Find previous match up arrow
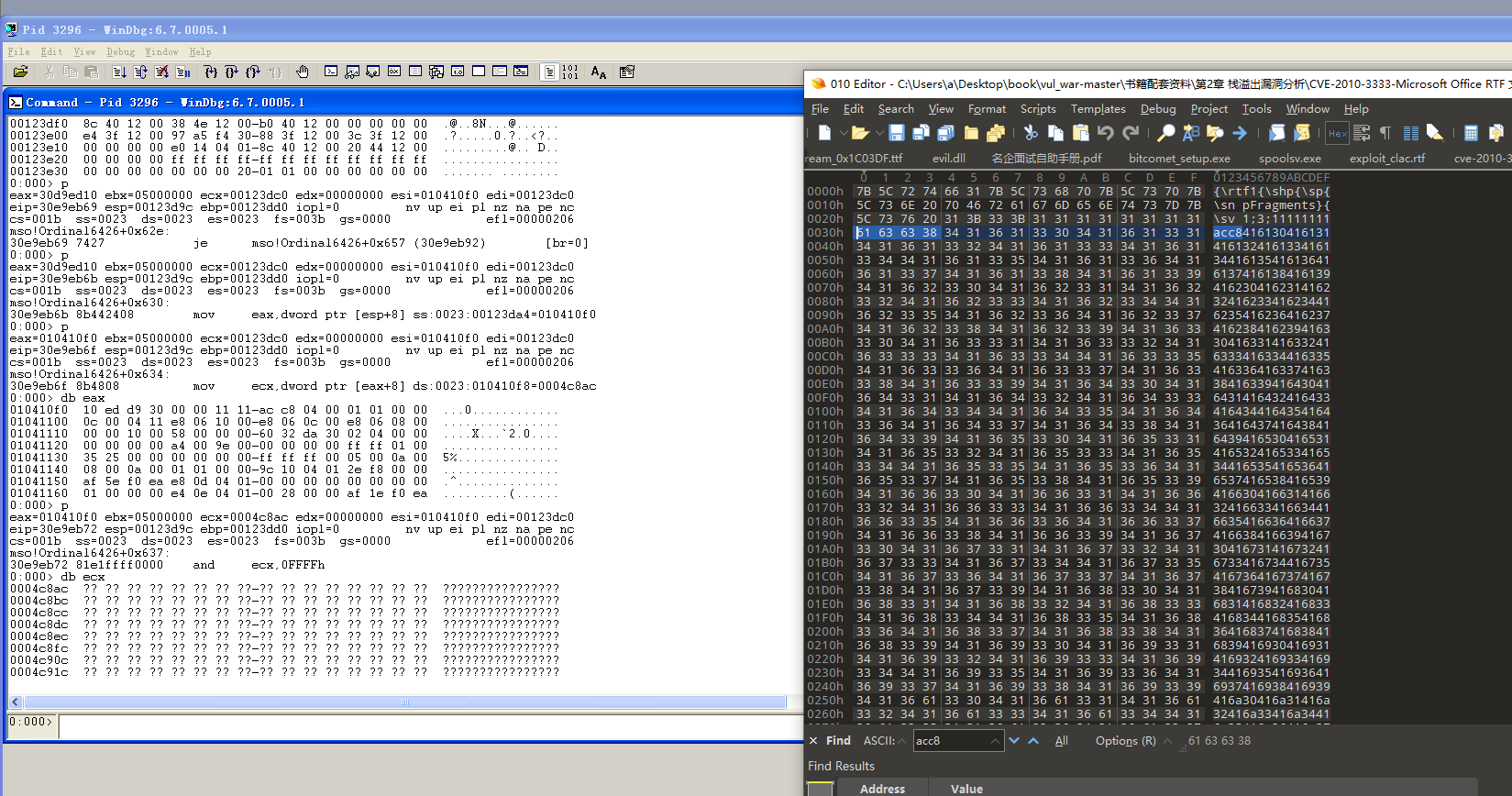This screenshot has height=796, width=1512. pyautogui.click(x=1033, y=740)
